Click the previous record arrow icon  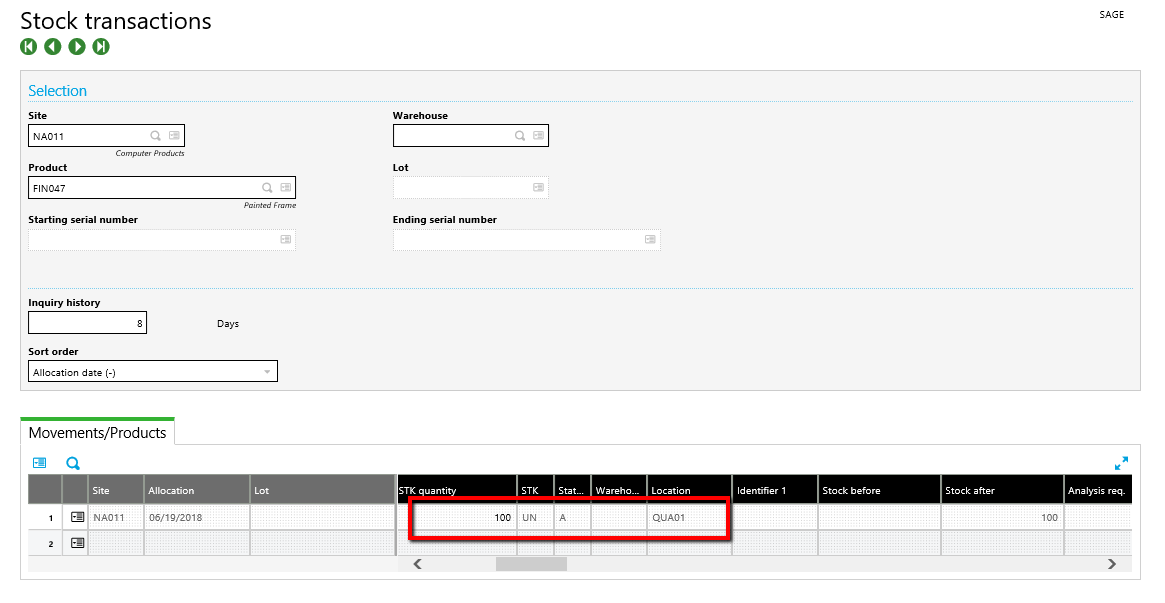53,47
